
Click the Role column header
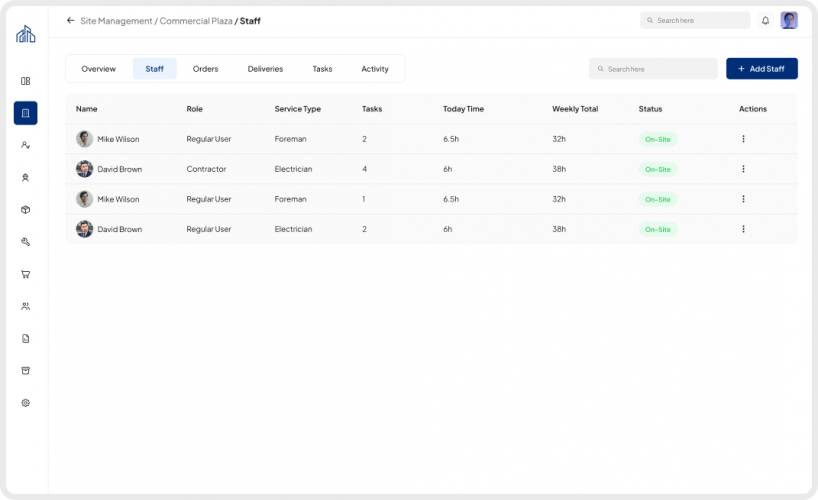pos(195,109)
